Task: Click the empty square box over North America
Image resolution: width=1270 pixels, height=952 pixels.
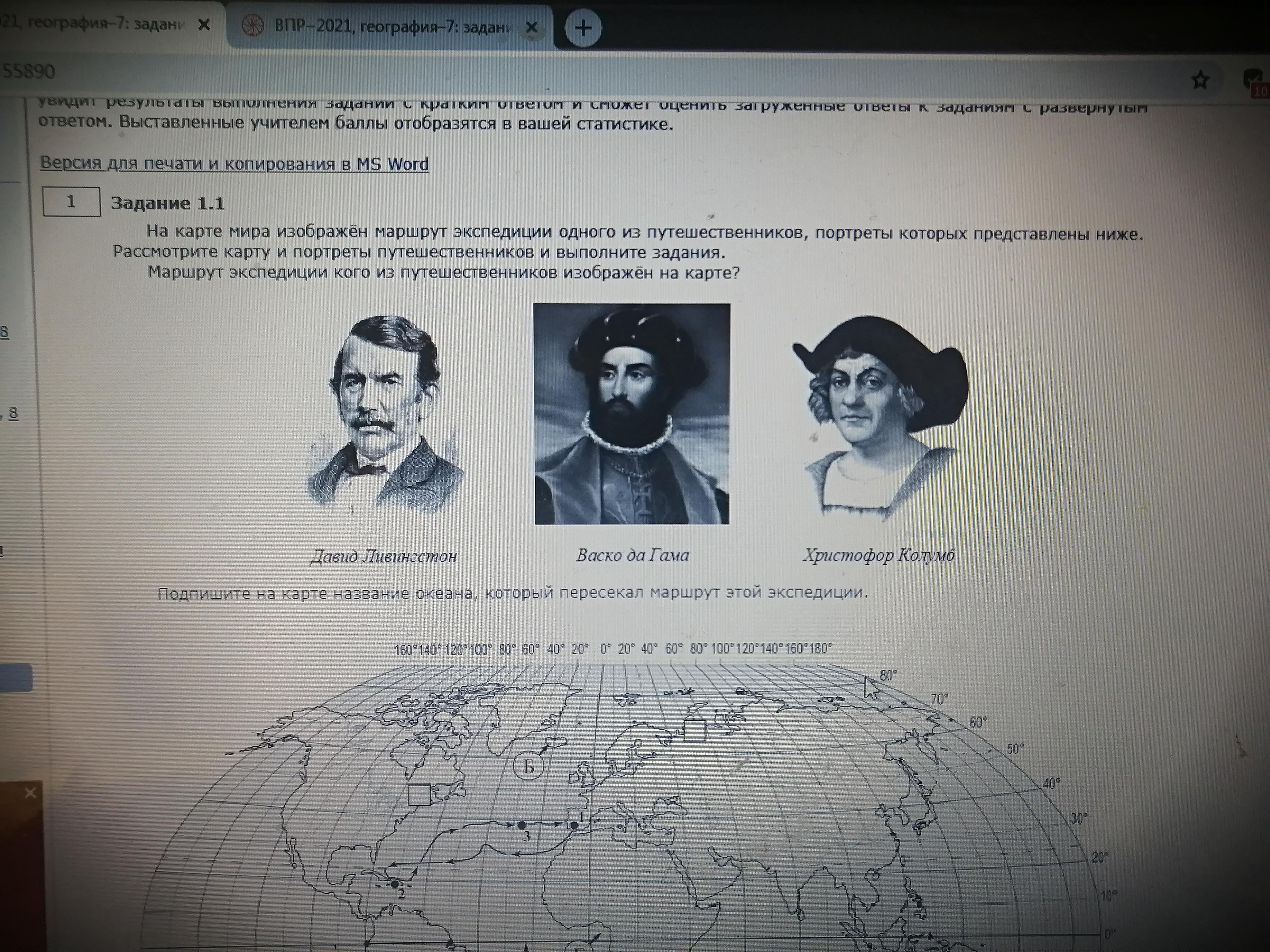Action: 420,795
